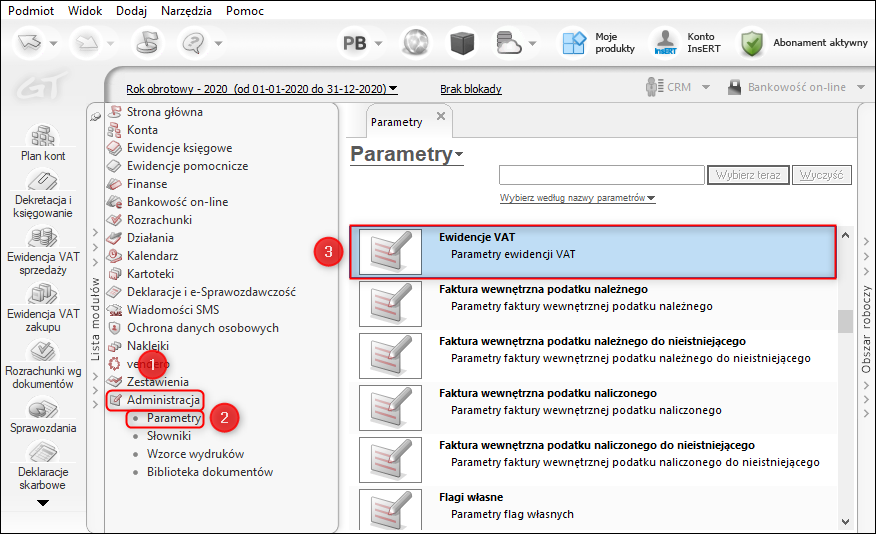The height and width of the screenshot is (534, 876).
Task: Select Wzorce wydruków under Administracja
Action: click(195, 454)
